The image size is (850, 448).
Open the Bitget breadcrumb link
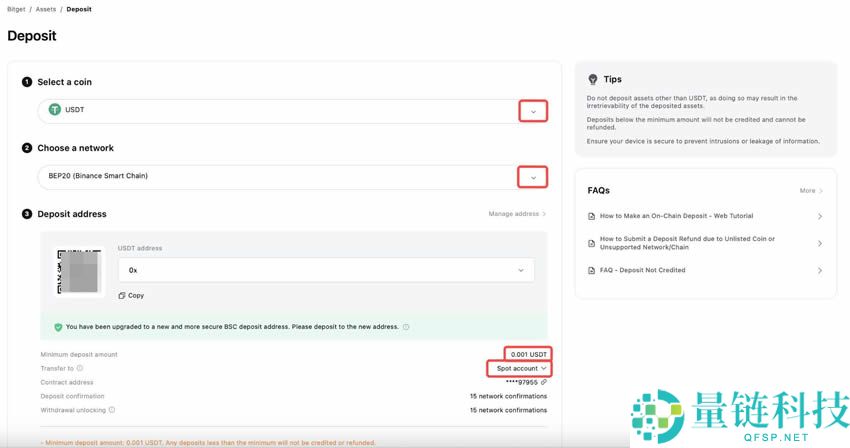[16, 9]
